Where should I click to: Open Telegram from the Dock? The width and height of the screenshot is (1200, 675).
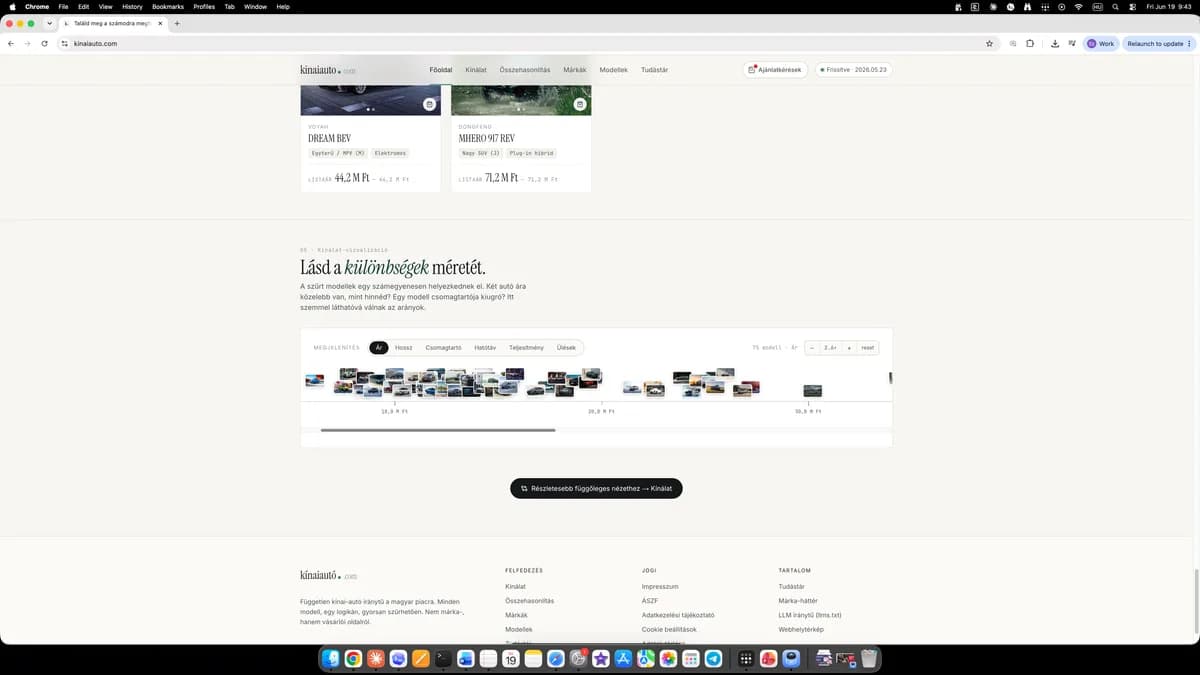(x=713, y=659)
